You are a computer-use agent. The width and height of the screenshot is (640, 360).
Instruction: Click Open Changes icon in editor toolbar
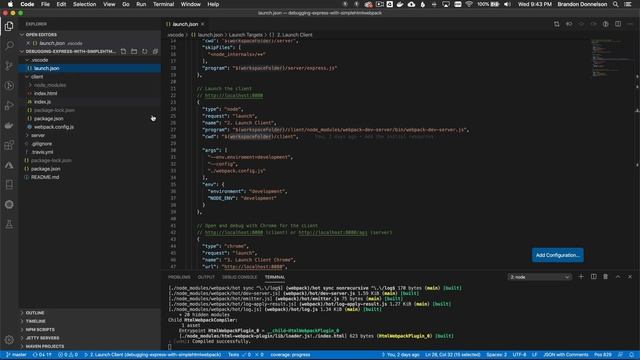click(557, 24)
